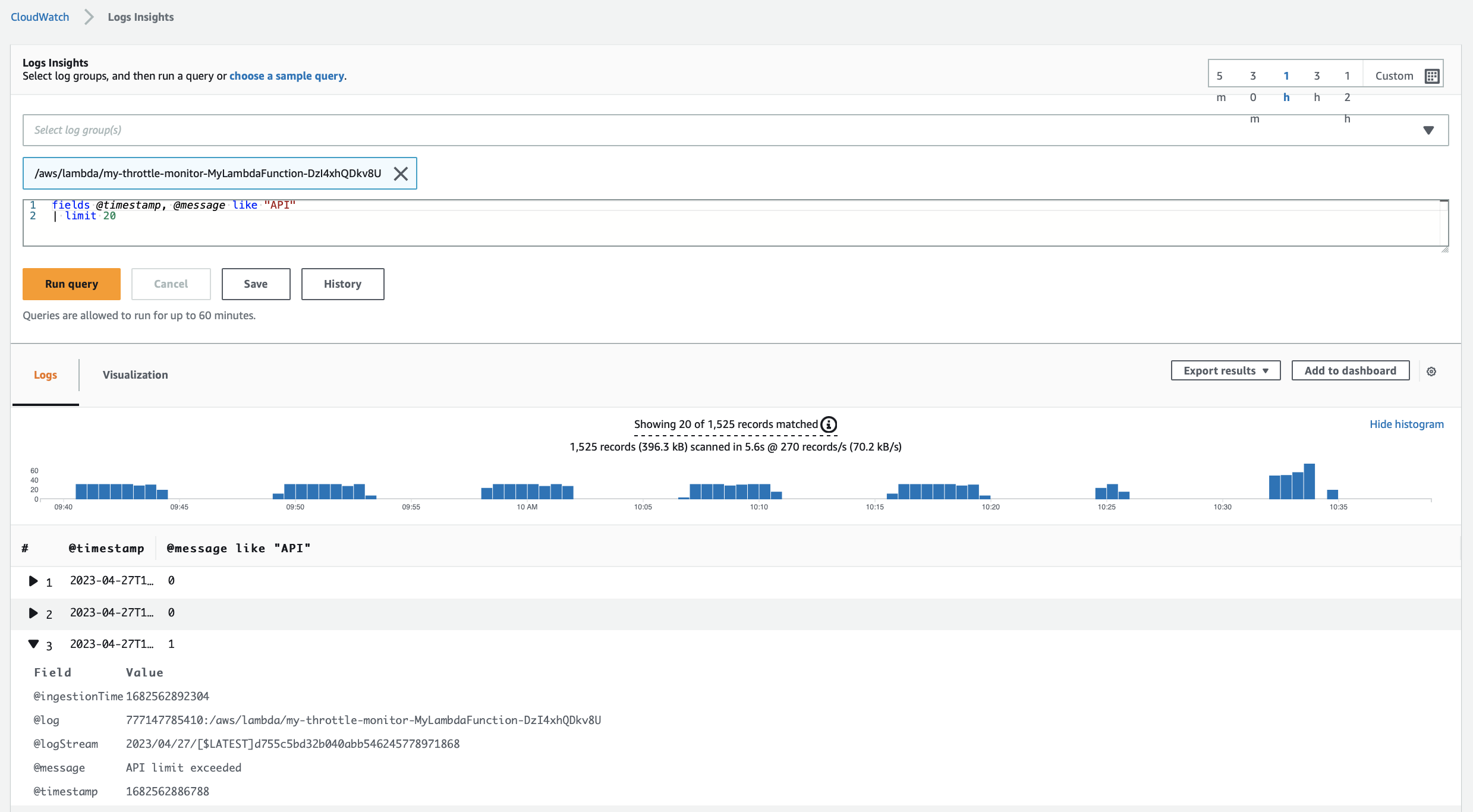Open the custom time range calendar icon
Viewport: 1473px width, 812px height.
(1432, 76)
